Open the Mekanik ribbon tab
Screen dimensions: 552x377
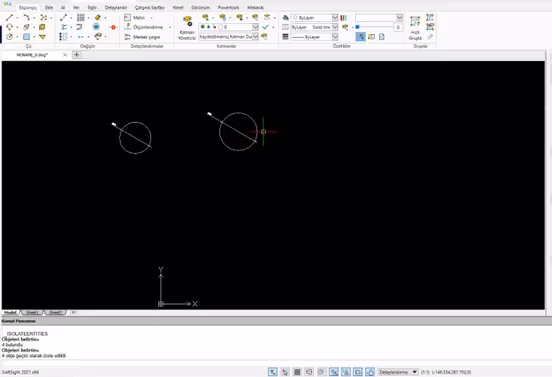(255, 7)
